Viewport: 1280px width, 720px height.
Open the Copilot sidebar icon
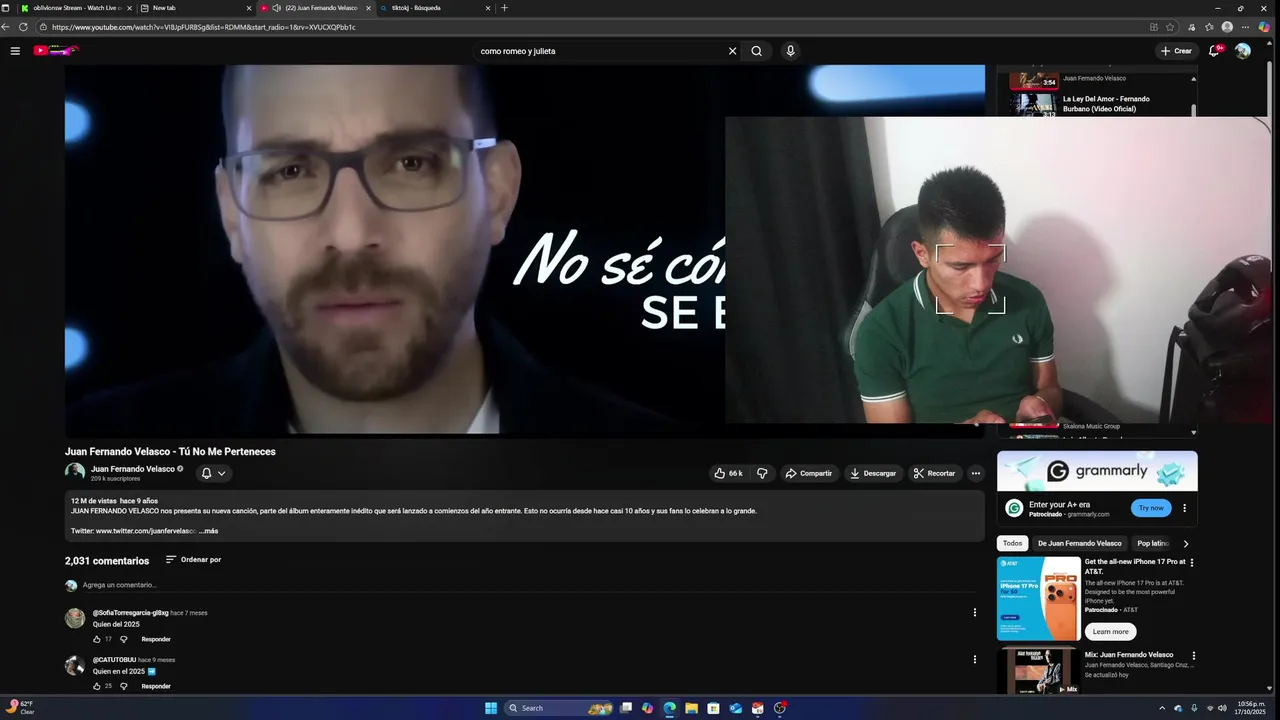click(1264, 27)
